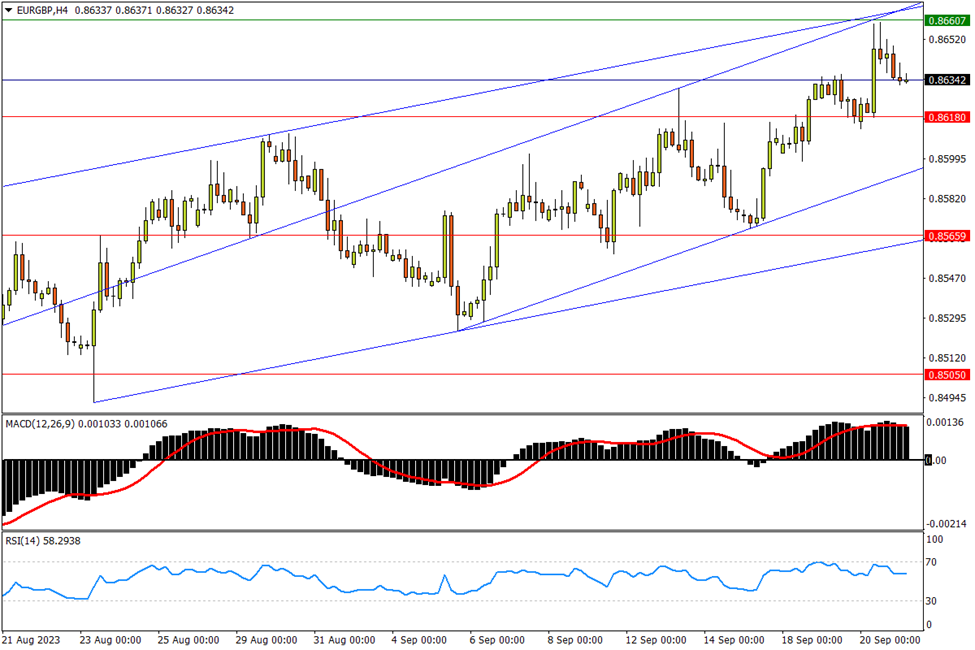Select the green horizontal resistance line

[x=400, y=20]
